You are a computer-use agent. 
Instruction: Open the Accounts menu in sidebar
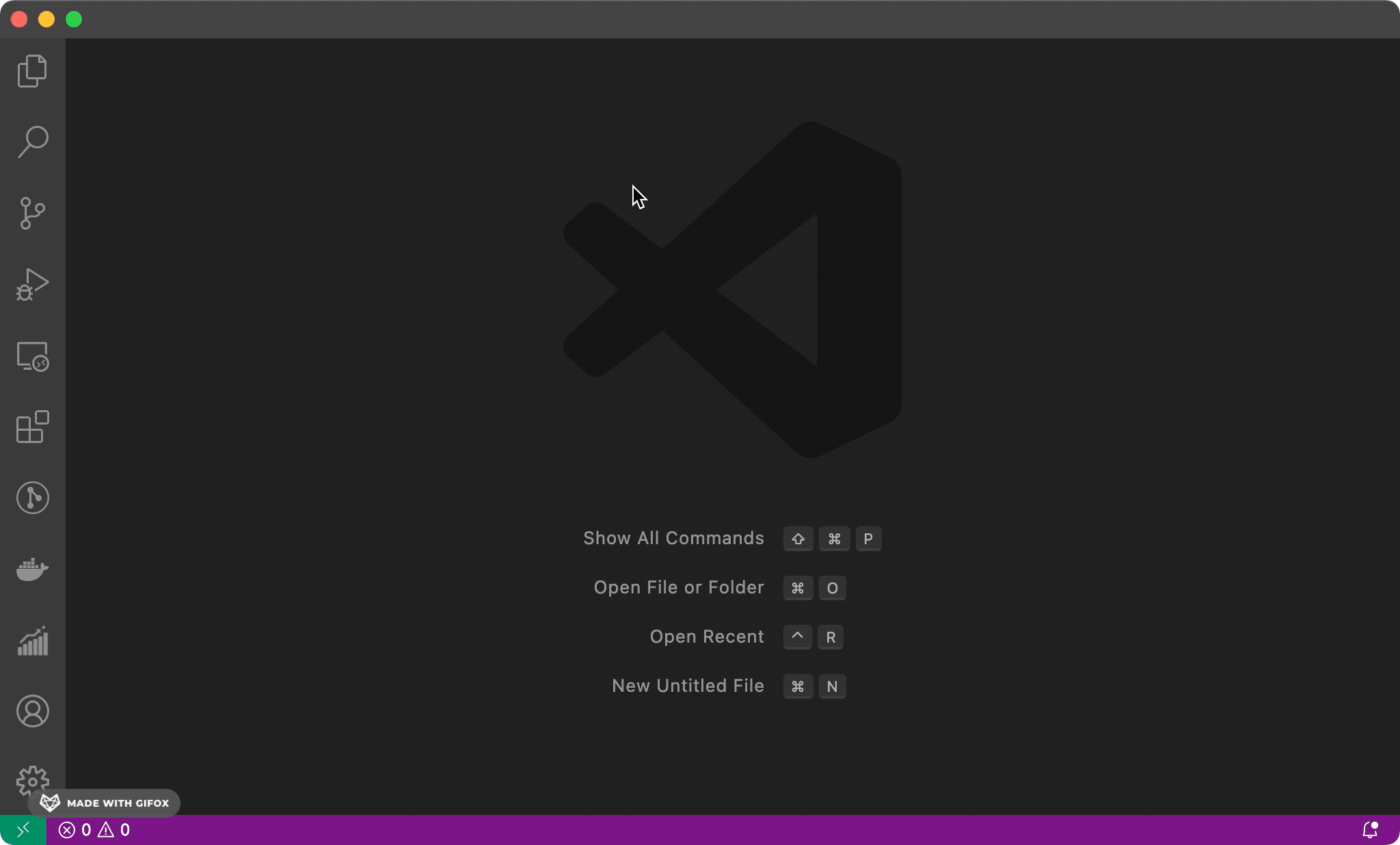[x=32, y=711]
